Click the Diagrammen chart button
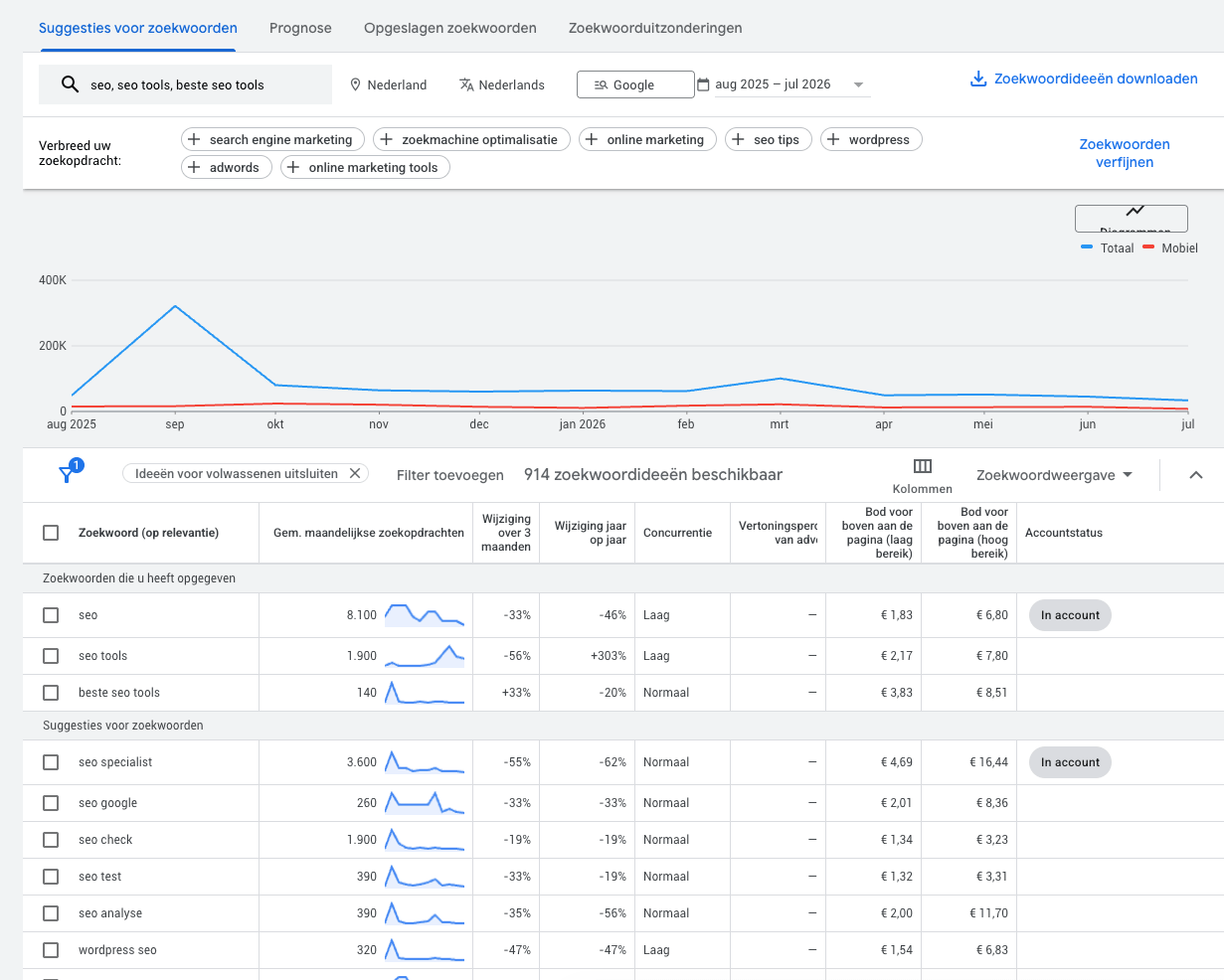The image size is (1224, 980). [x=1132, y=219]
